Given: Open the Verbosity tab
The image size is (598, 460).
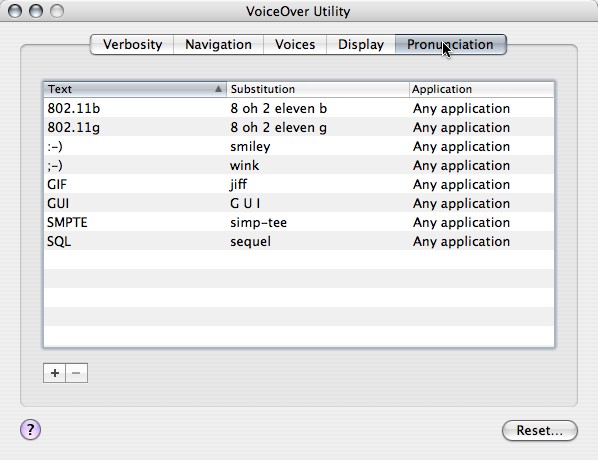Looking at the screenshot, I should pyautogui.click(x=132, y=45).
